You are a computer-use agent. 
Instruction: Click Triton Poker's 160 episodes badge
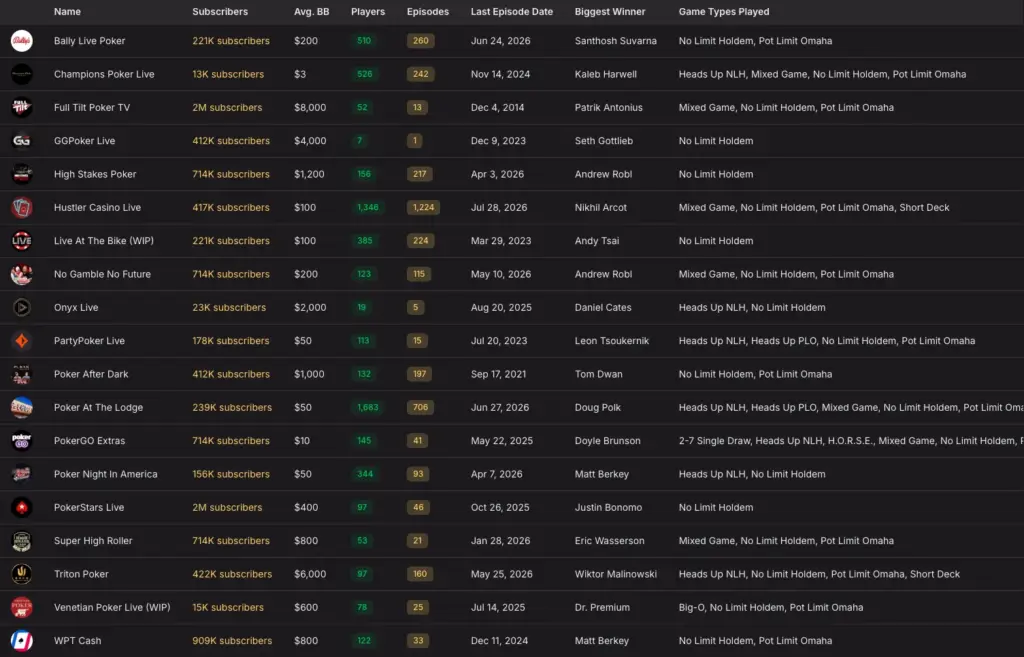420,573
